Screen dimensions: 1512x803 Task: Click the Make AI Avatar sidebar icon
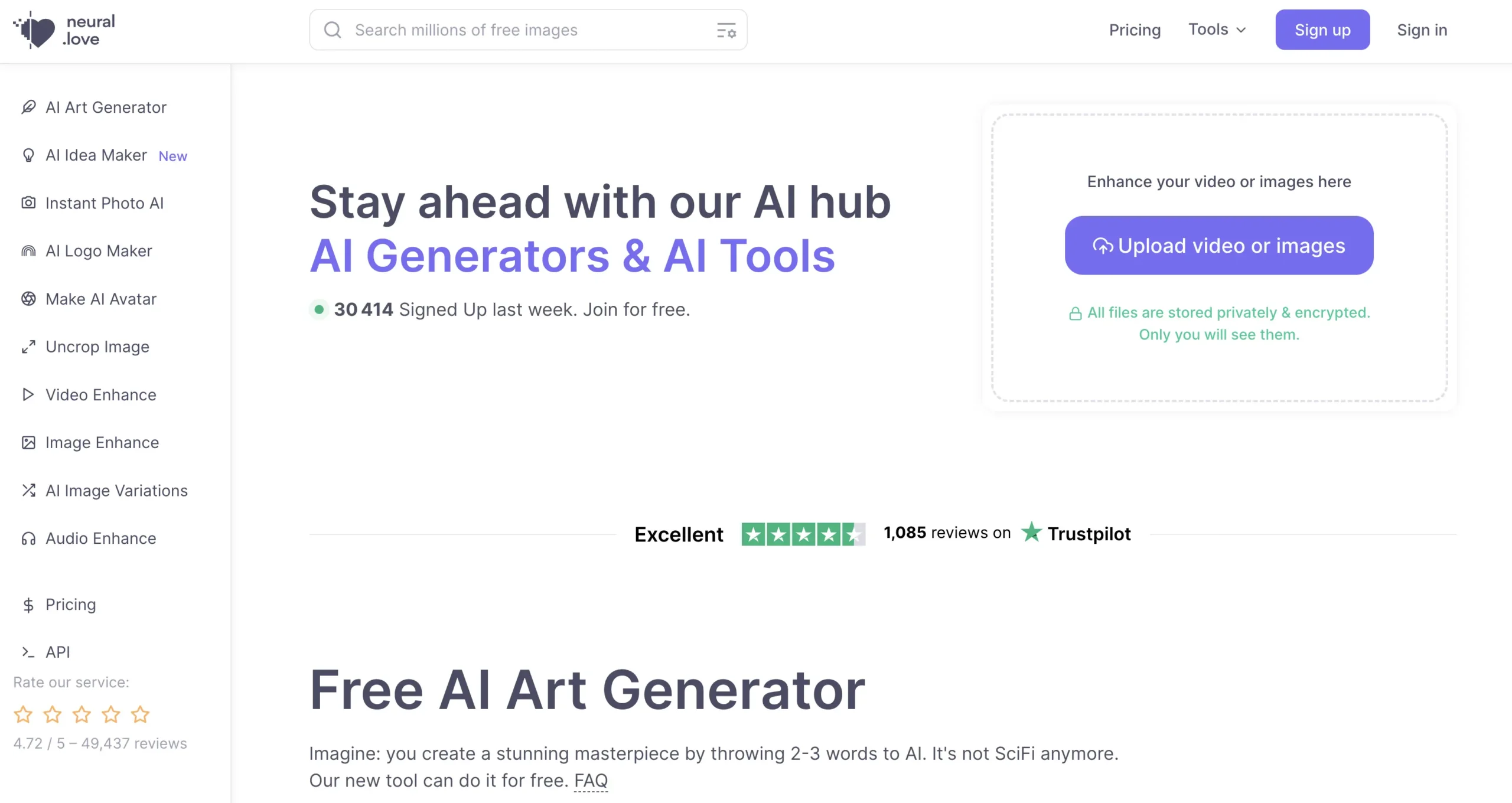pos(28,298)
